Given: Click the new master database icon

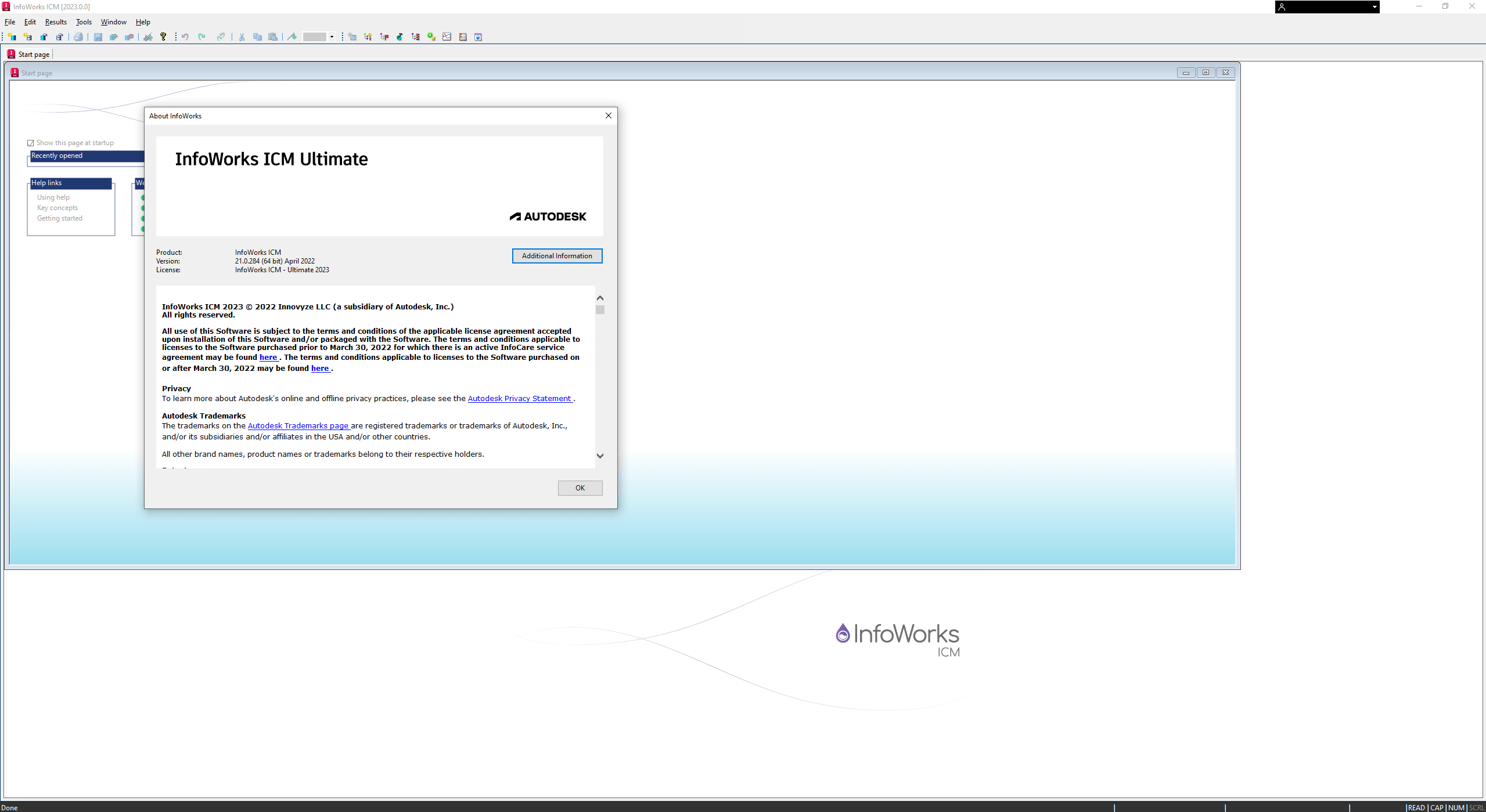Looking at the screenshot, I should 12,37.
